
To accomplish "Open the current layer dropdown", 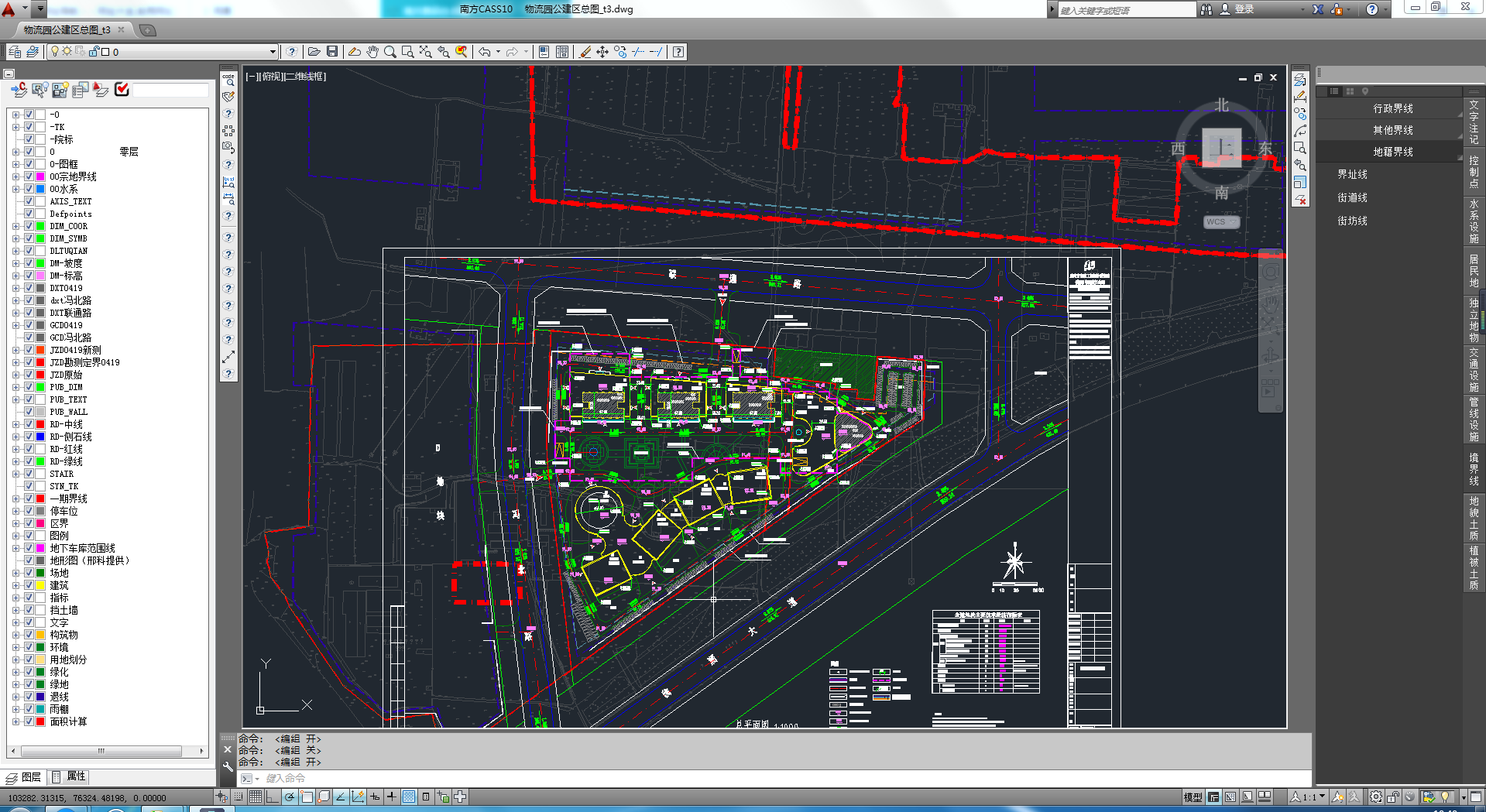I will (273, 52).
